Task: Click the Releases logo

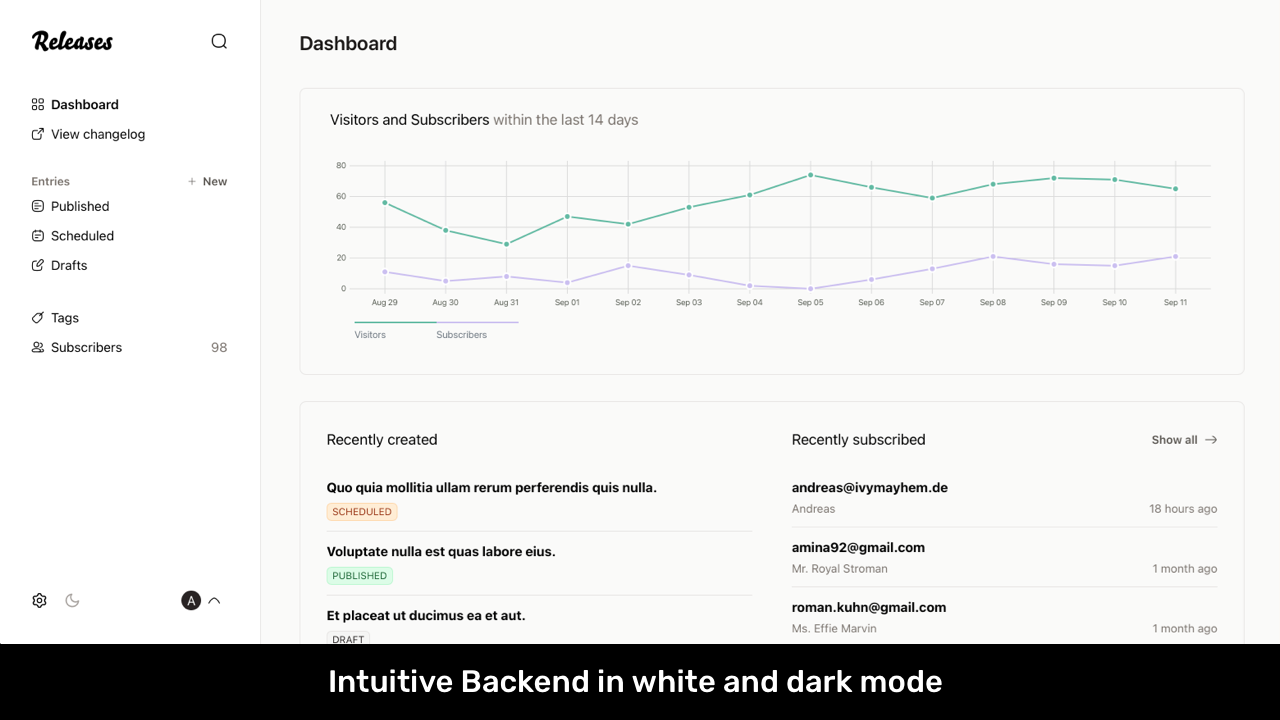Action: [x=72, y=41]
